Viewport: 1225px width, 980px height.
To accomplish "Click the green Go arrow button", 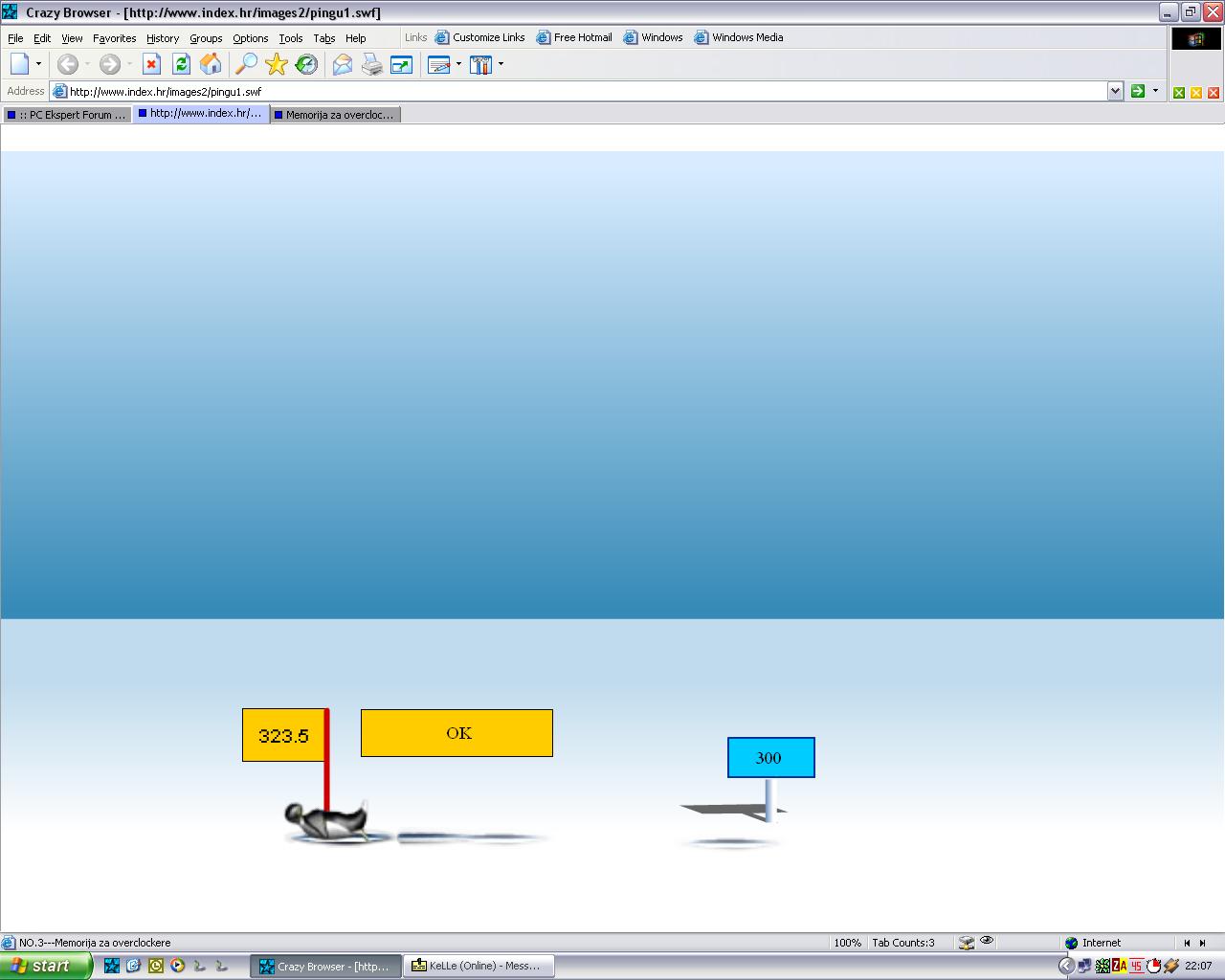I will point(1137,91).
